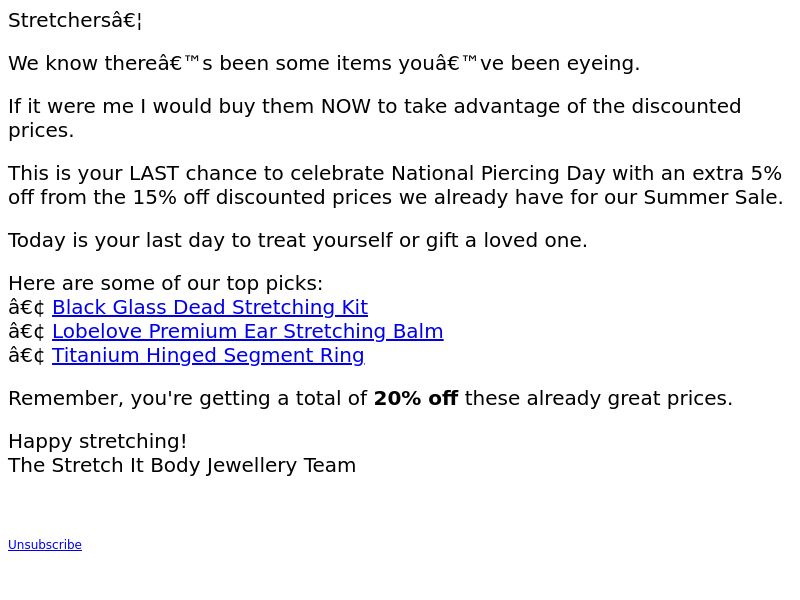The height and width of the screenshot is (600, 800).
Task: Click the 'Remember, you're getting a total' text
Action: (x=188, y=398)
